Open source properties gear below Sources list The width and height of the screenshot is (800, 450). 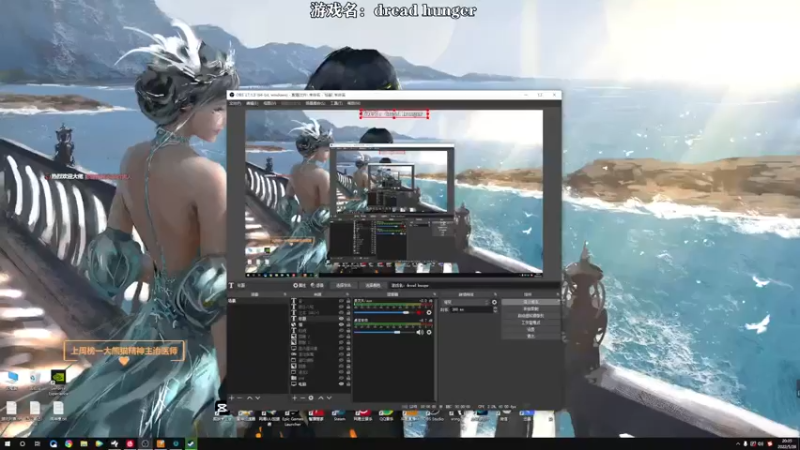pos(311,398)
